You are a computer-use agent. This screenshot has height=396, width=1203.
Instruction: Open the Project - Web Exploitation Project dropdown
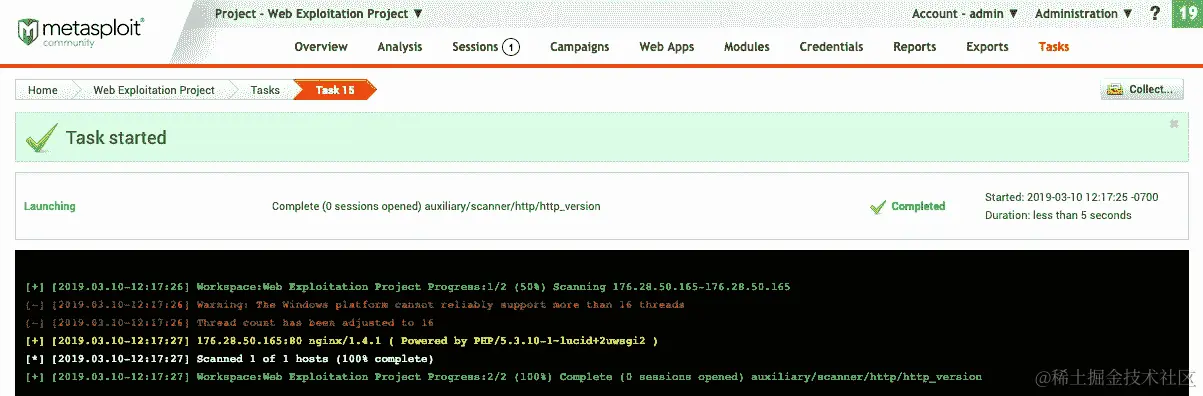click(319, 14)
